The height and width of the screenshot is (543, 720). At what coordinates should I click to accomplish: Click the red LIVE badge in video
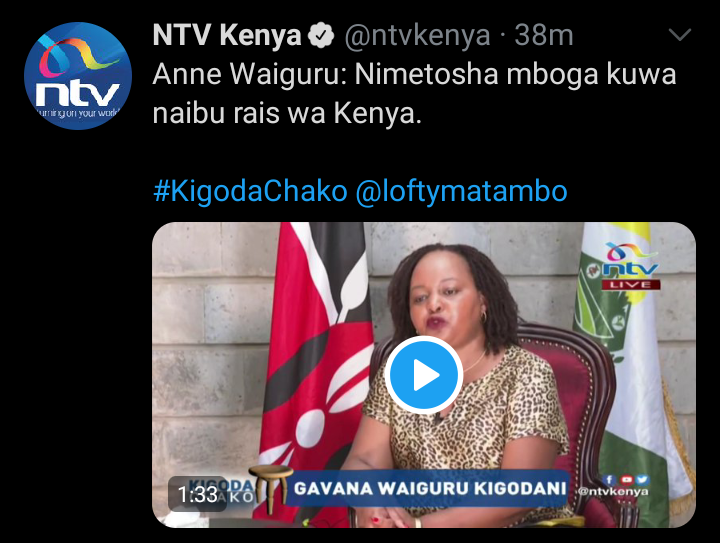[631, 285]
